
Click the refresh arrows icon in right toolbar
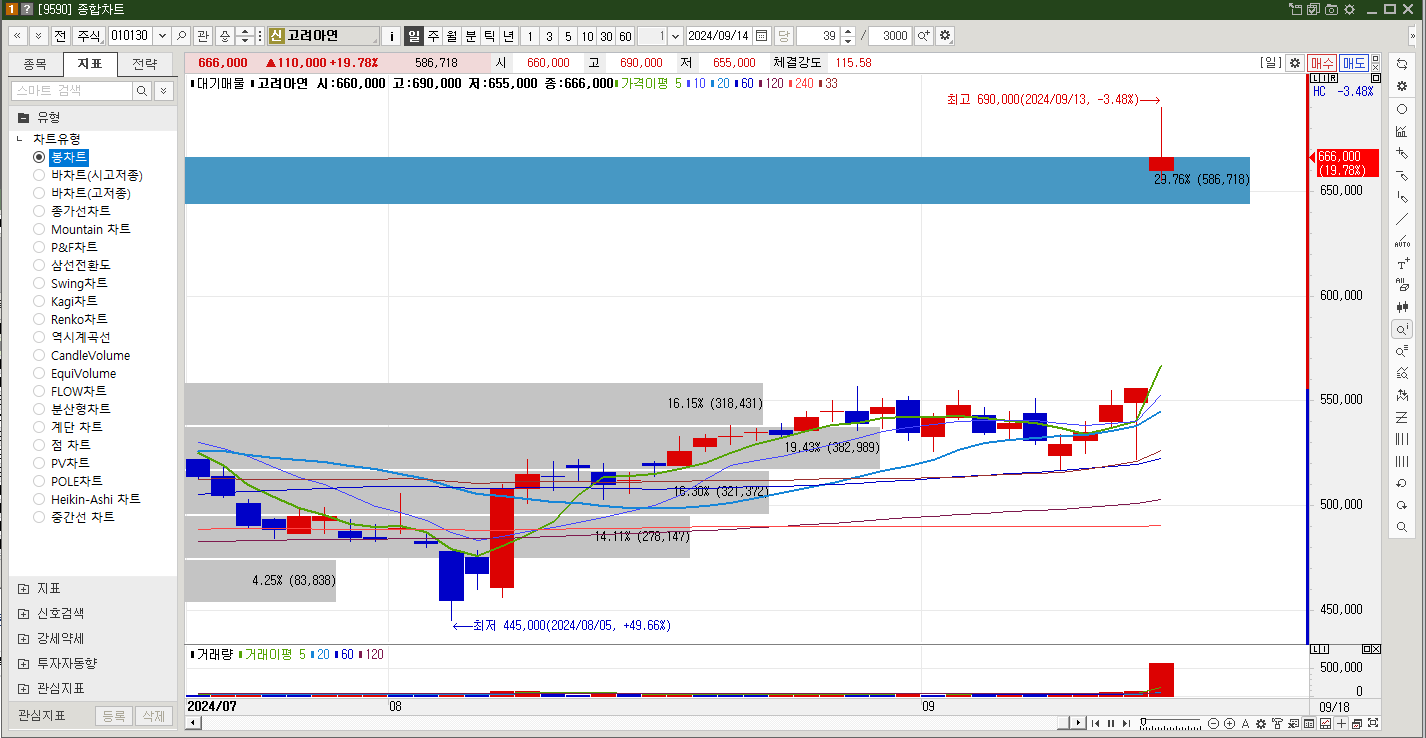pos(1402,64)
